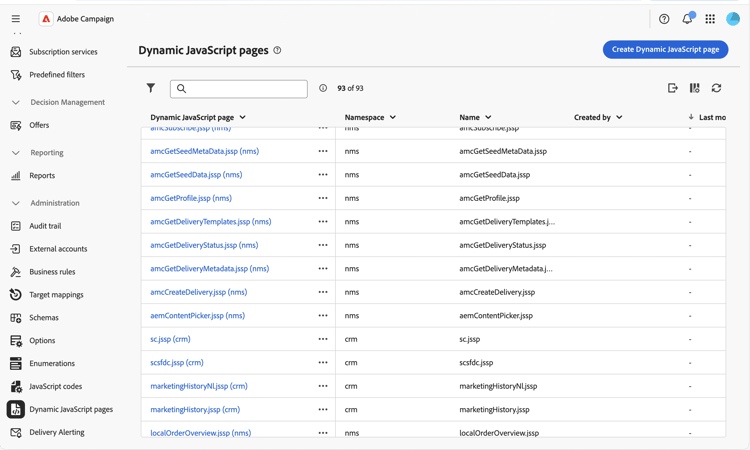
Task: Click name cell amcGetDeliveryStatus.jssp
Action: pyautogui.click(x=503, y=245)
